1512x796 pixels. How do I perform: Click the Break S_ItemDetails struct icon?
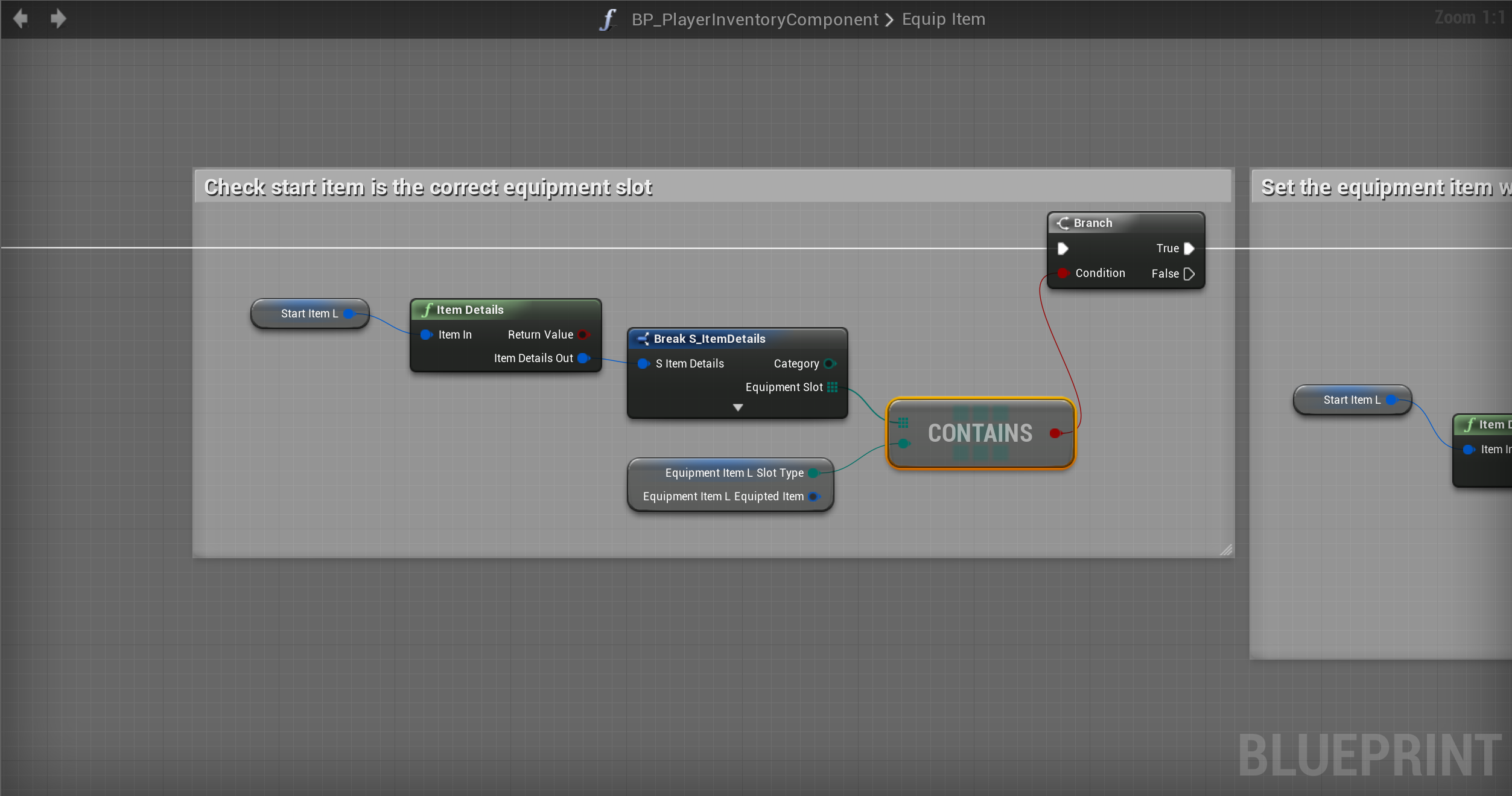[x=643, y=339]
